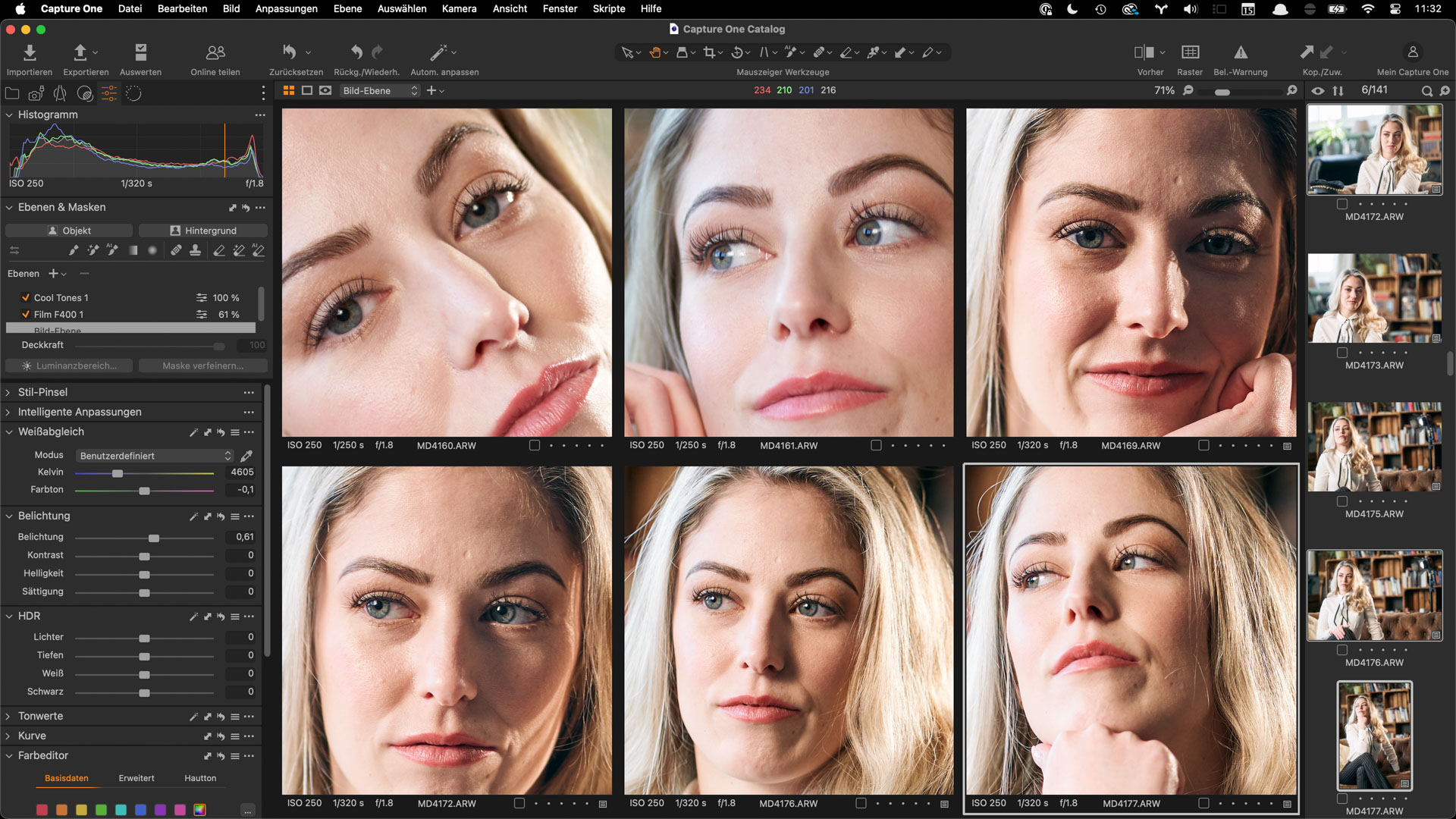Tick the checkbox above browser MD4173.ARW label
Screen dimensions: 1456x819
pos(1342,353)
